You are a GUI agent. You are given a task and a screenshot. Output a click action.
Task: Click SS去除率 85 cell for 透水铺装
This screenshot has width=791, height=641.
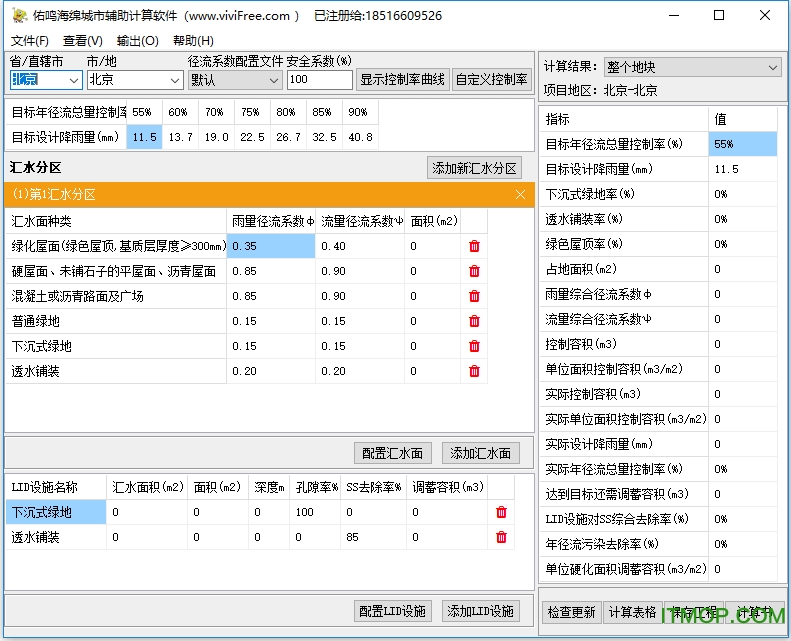coord(374,537)
